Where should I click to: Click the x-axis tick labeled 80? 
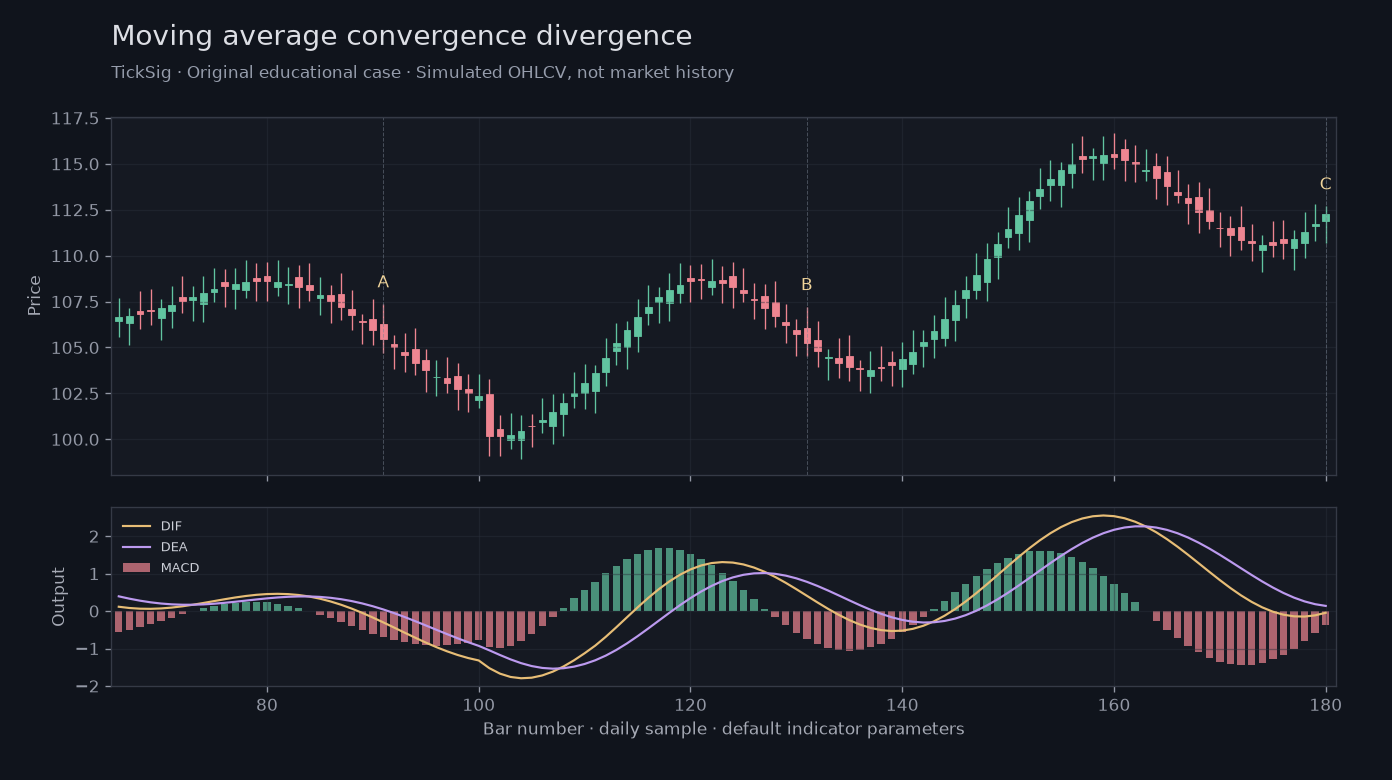(x=267, y=703)
